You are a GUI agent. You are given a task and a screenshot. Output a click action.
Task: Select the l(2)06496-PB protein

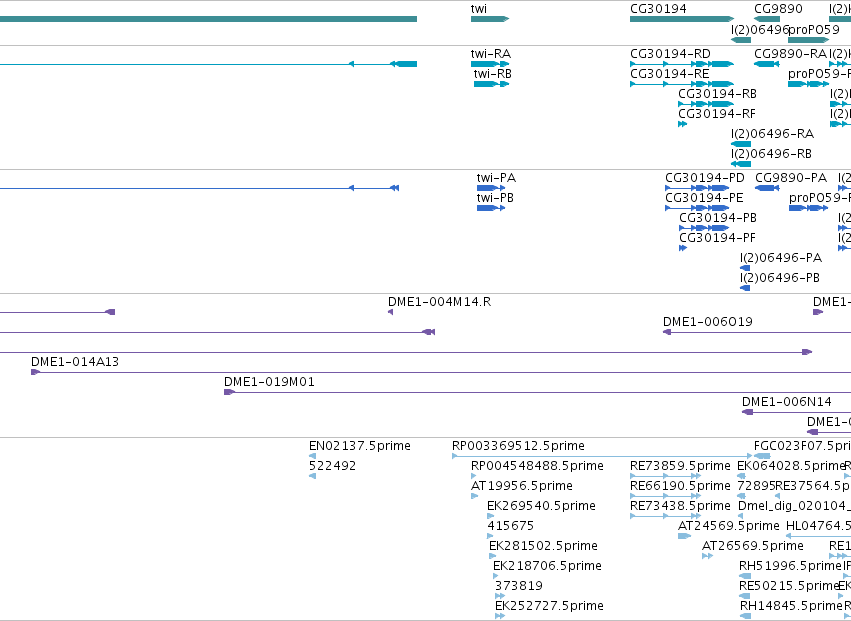(x=745, y=289)
